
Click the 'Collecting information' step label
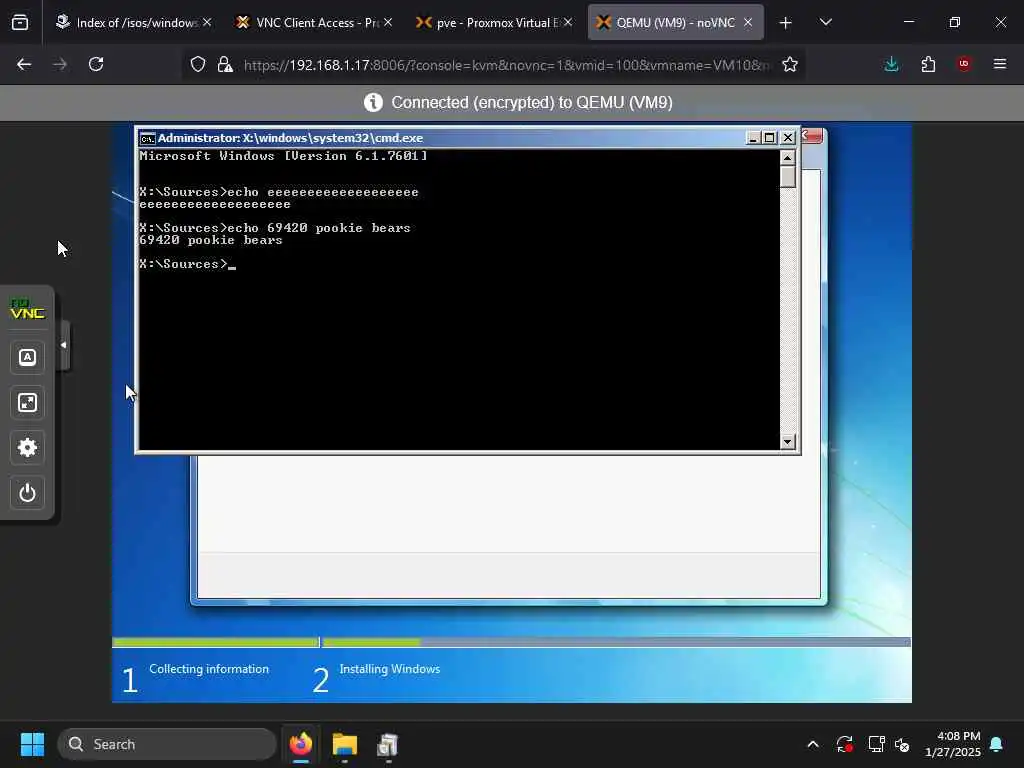[209, 669]
